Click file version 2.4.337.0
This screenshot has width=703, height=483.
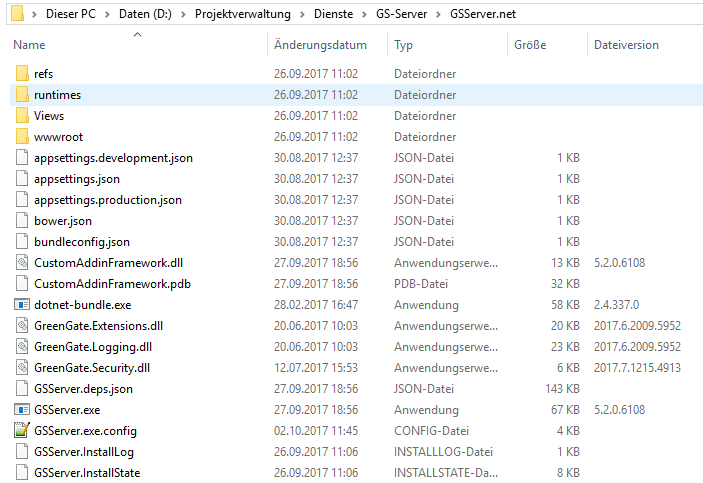(616, 305)
